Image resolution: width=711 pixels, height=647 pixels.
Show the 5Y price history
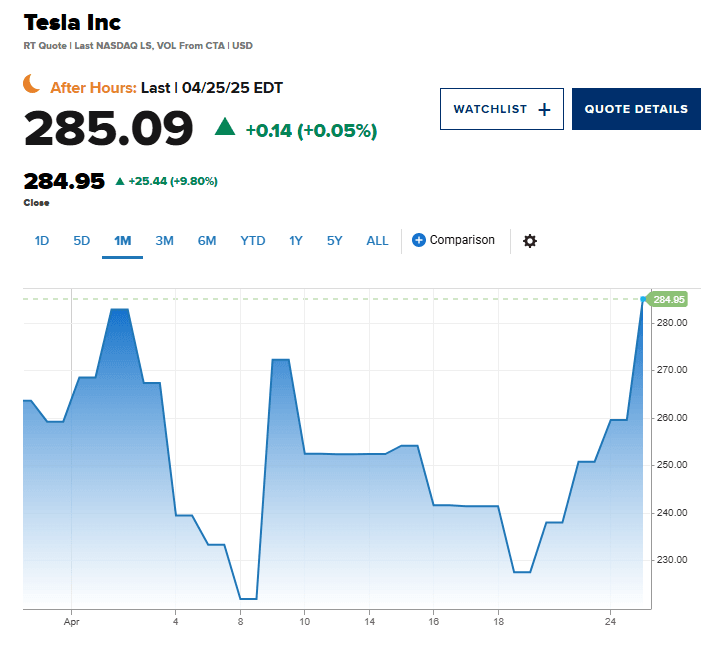[335, 240]
